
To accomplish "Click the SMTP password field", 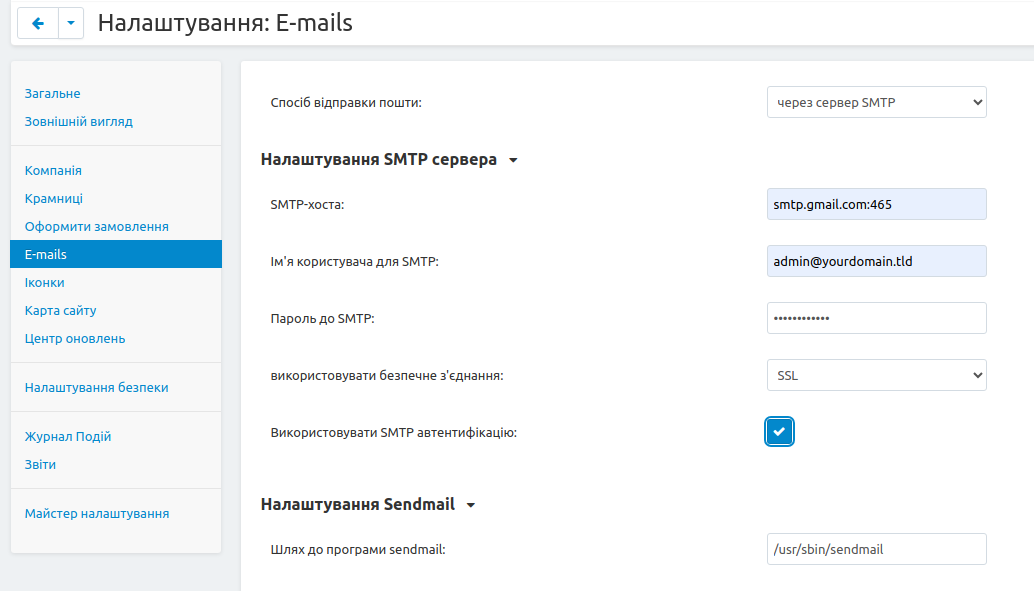I will (876, 318).
